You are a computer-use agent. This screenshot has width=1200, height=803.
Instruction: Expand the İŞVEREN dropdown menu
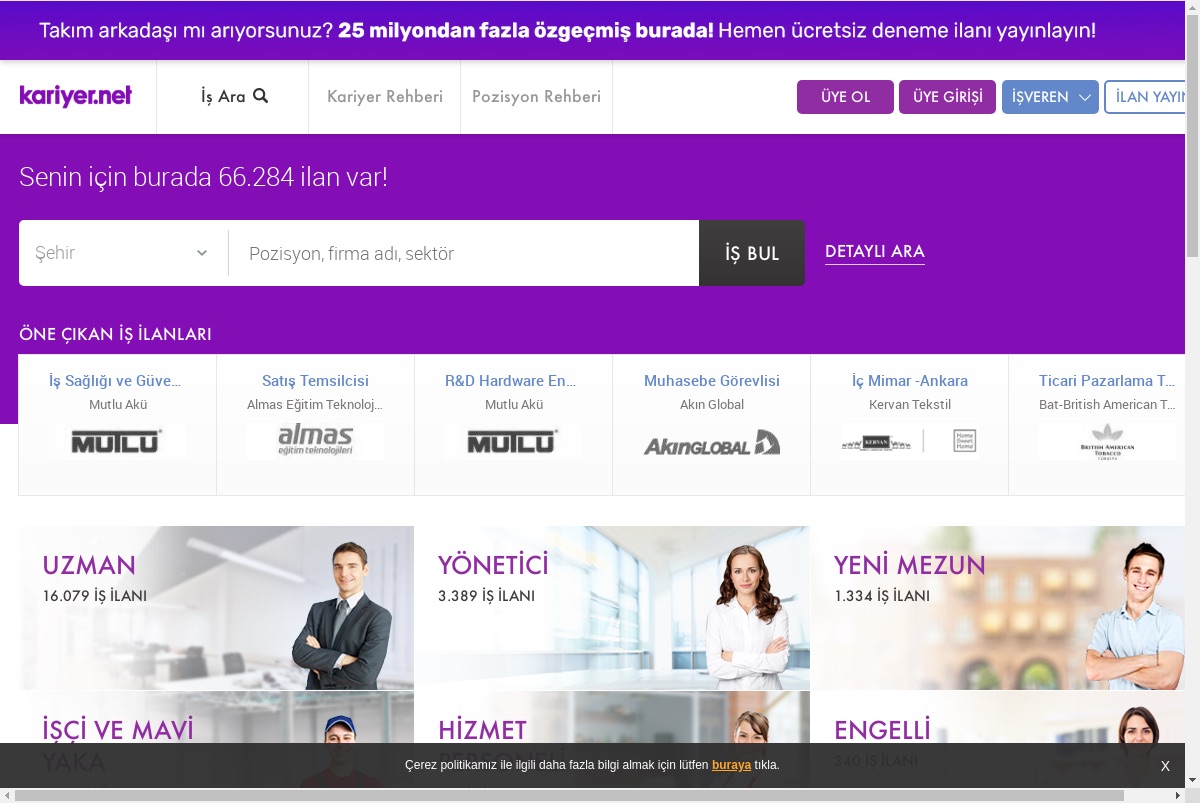[1050, 97]
